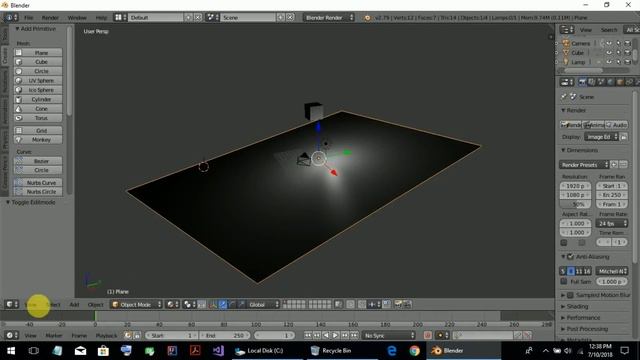
Task: Select the Object properties tab cube icon
Action: (x=620, y=82)
